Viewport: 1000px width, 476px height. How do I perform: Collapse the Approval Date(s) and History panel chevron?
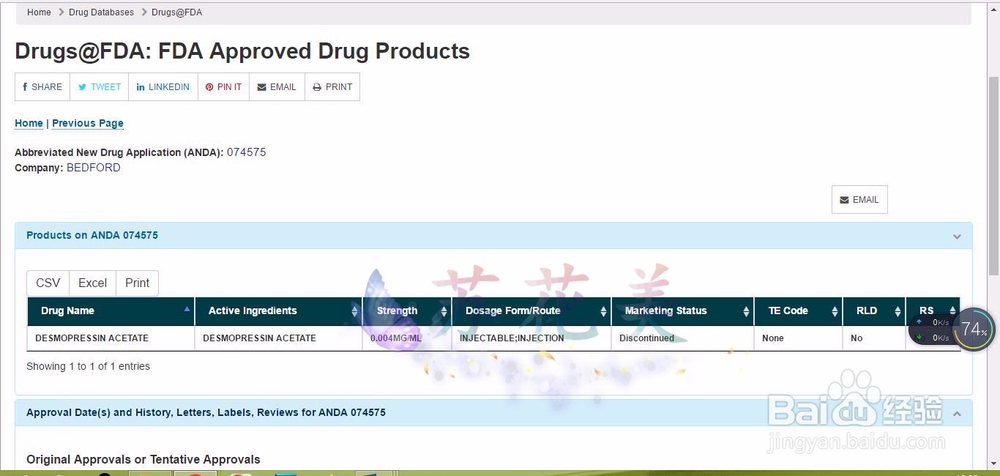coord(957,413)
